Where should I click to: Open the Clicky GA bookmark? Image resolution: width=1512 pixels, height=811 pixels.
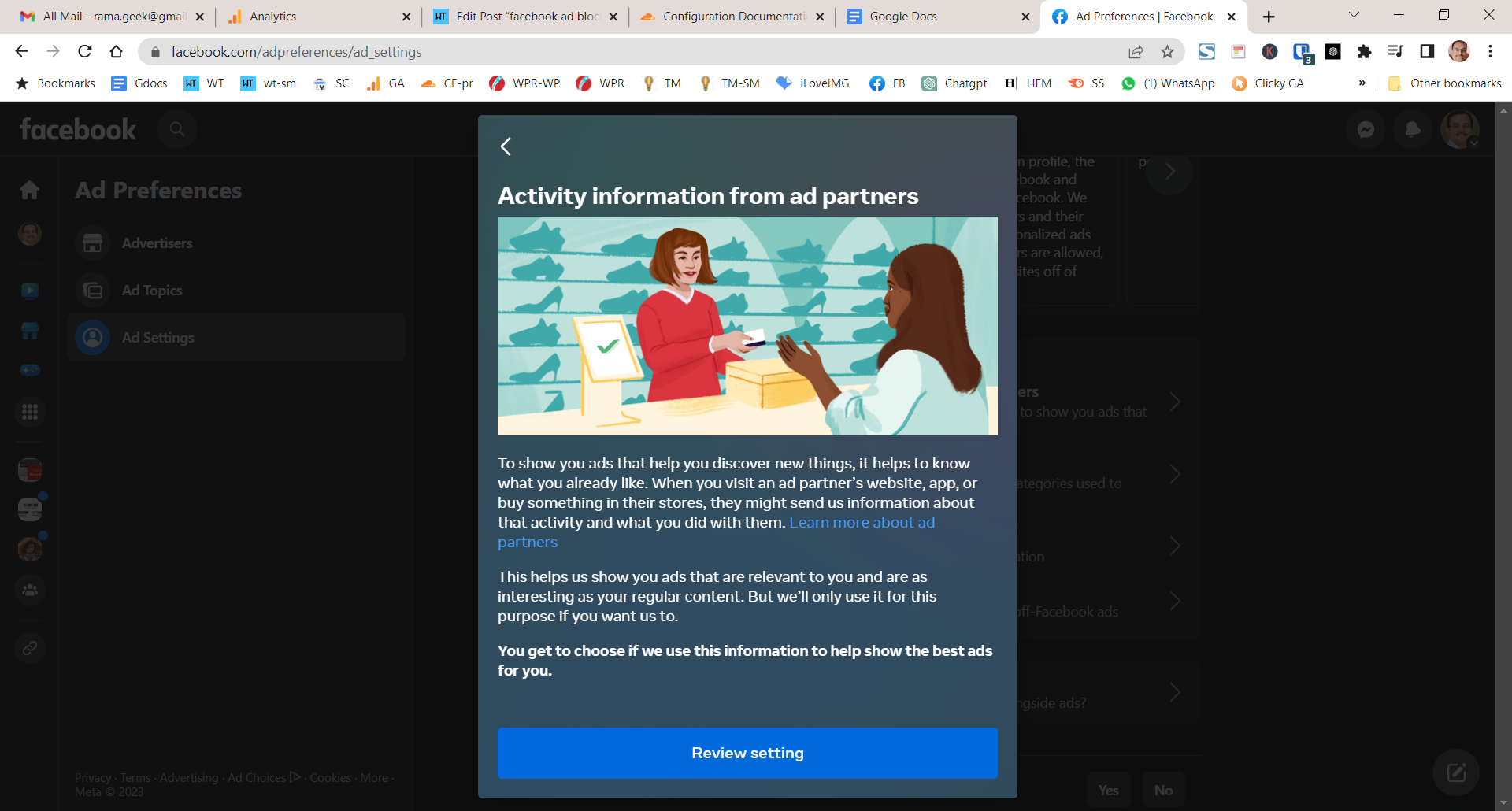click(1268, 83)
